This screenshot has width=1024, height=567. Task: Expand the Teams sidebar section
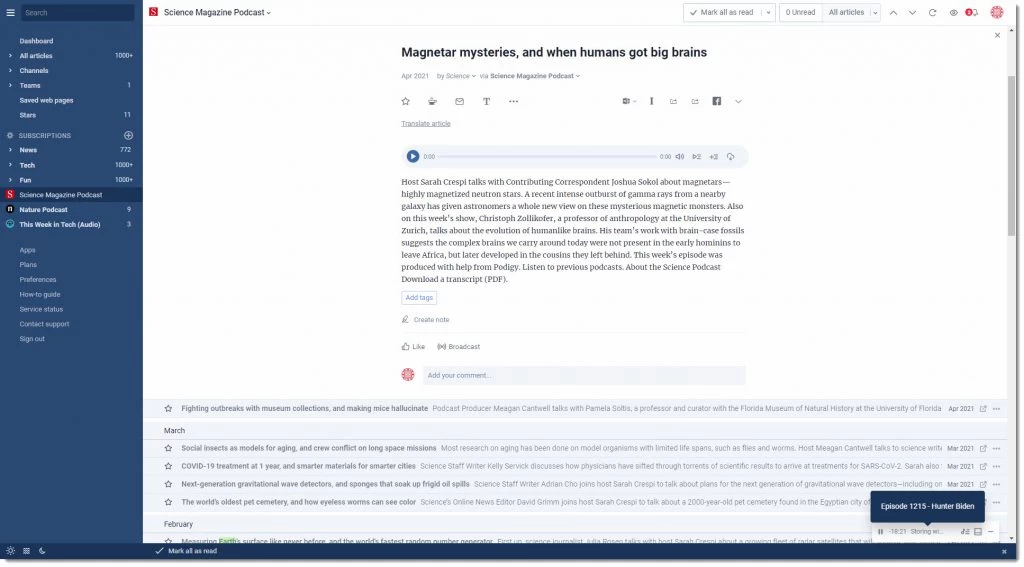10,86
